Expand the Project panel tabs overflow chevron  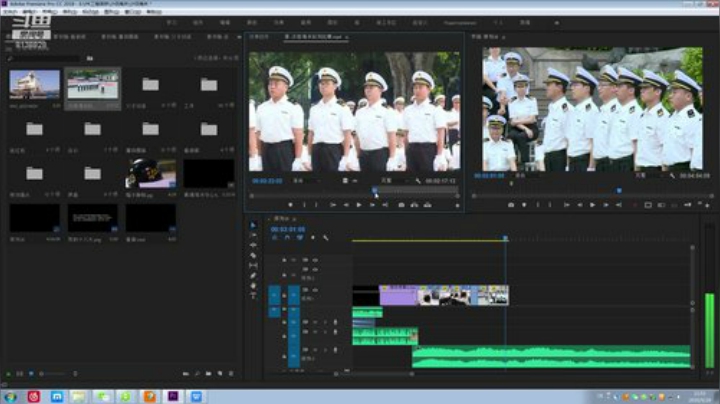[x=239, y=37]
